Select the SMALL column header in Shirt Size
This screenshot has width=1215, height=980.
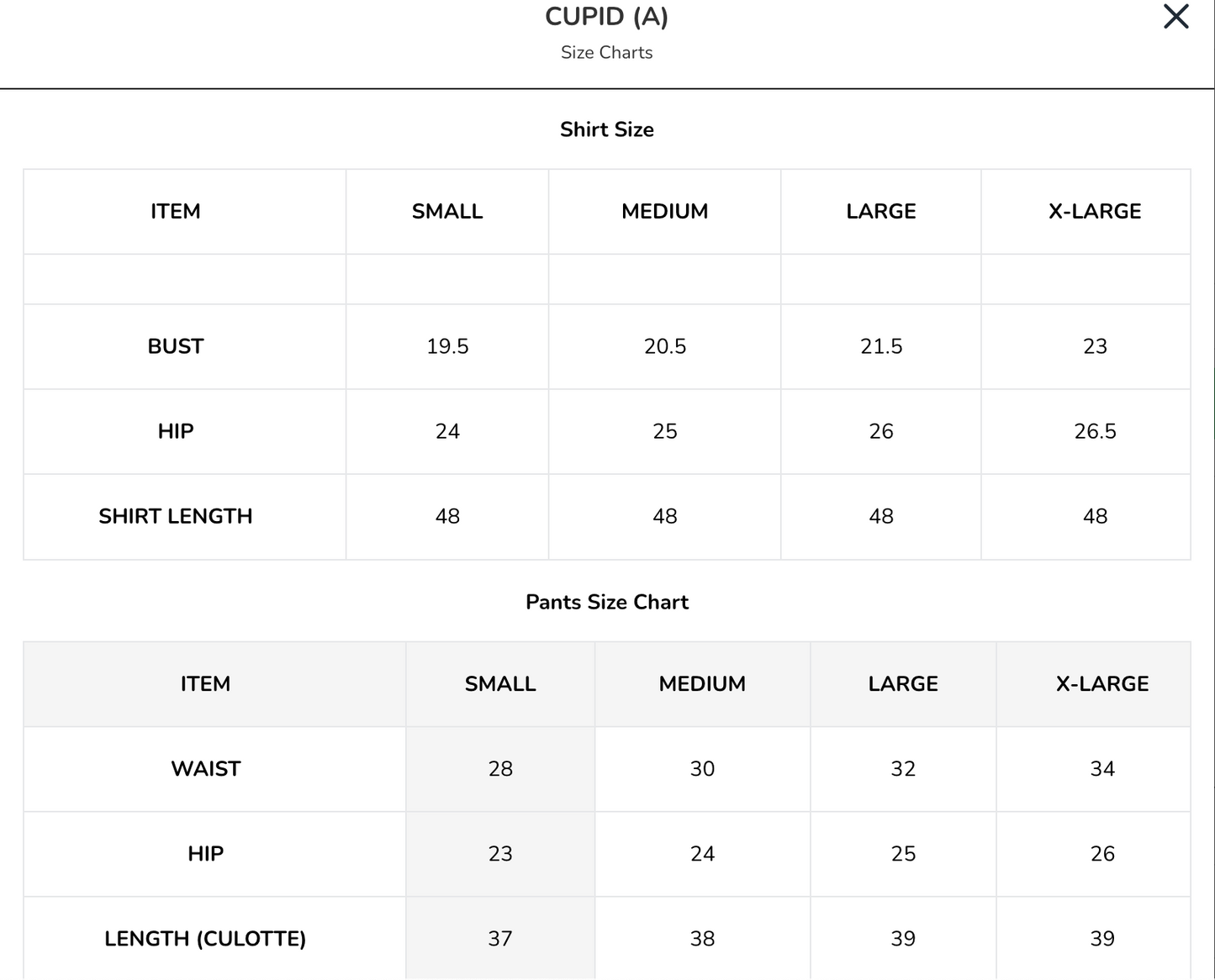[447, 211]
